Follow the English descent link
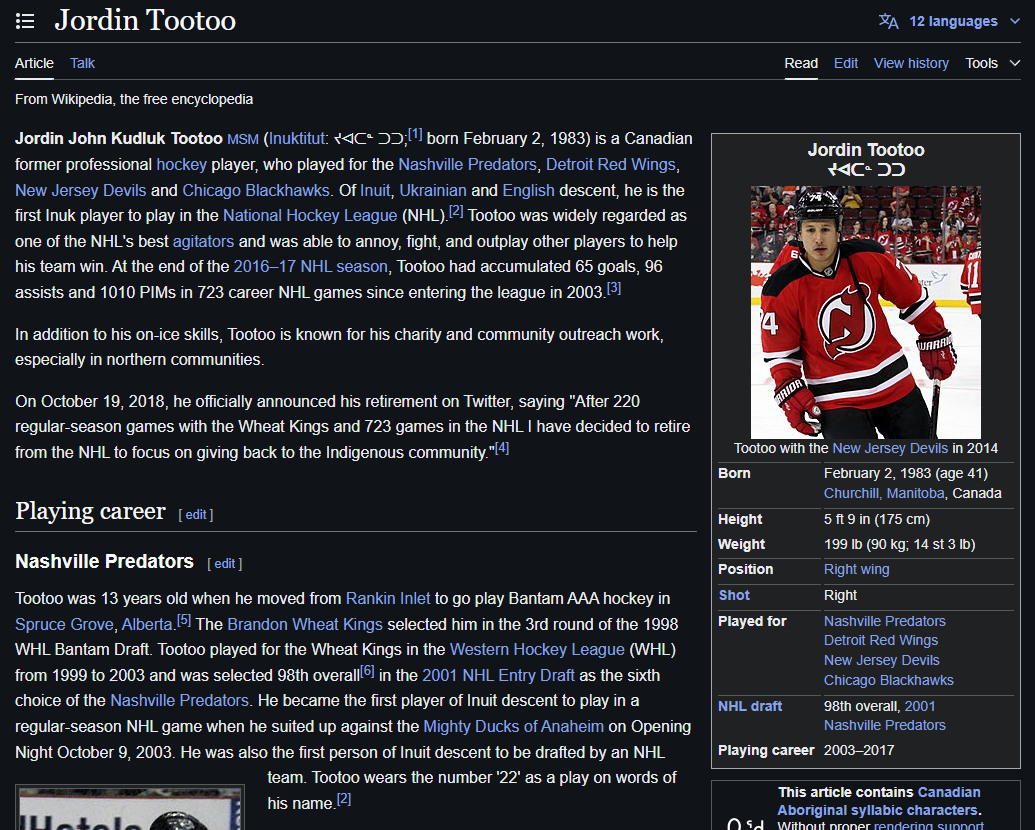The image size is (1035, 830). [528, 190]
